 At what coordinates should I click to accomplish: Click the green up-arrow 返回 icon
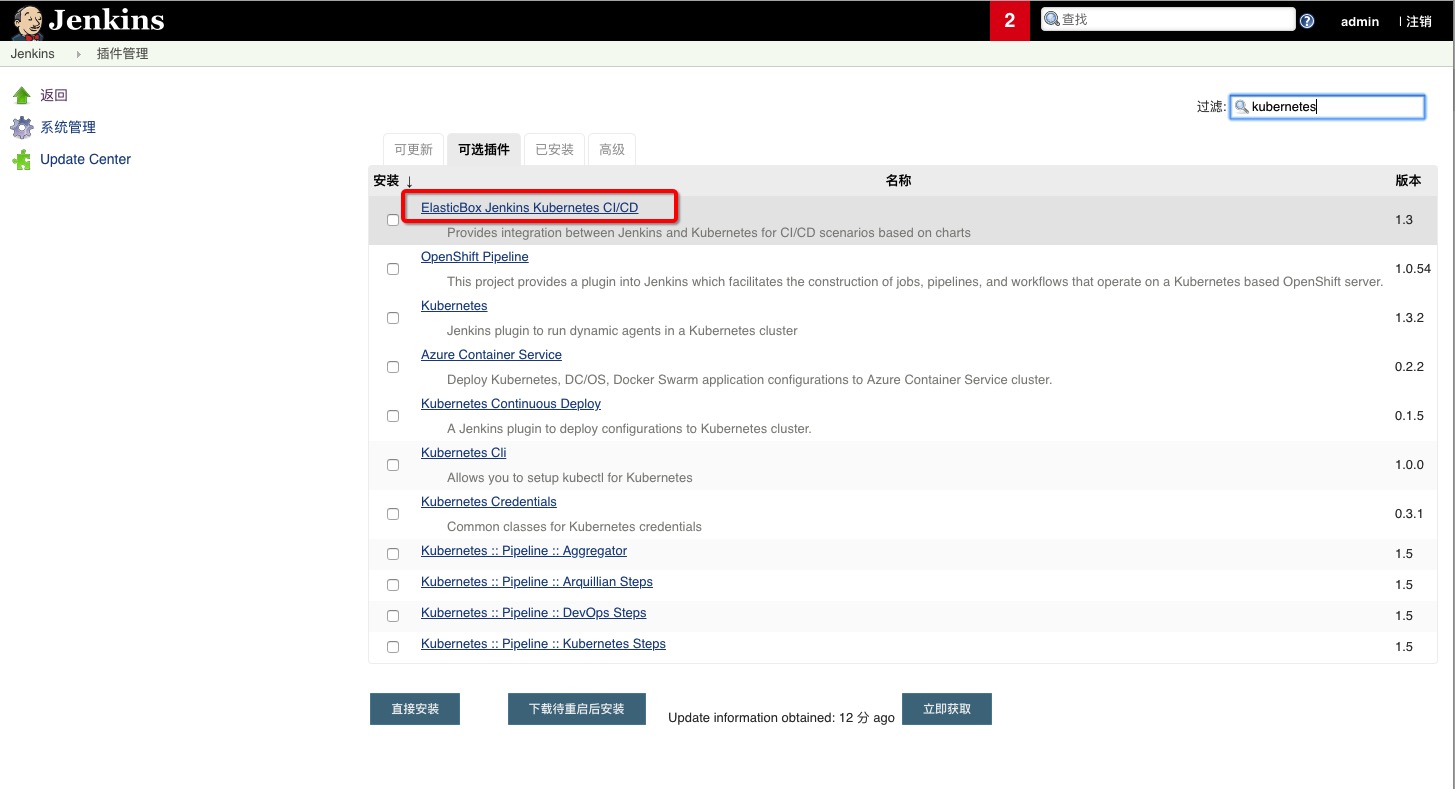coord(21,95)
